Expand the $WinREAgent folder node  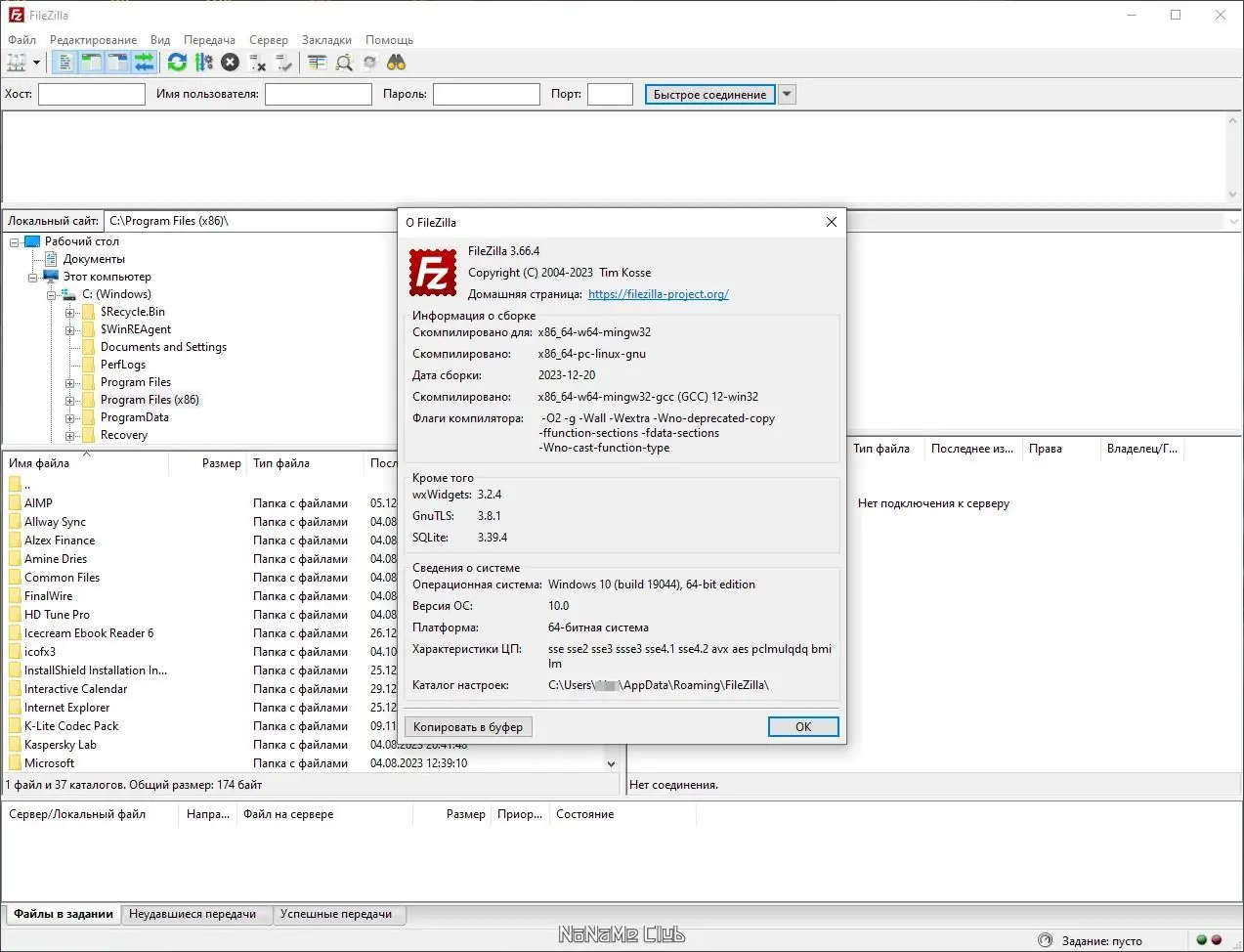coord(69,330)
